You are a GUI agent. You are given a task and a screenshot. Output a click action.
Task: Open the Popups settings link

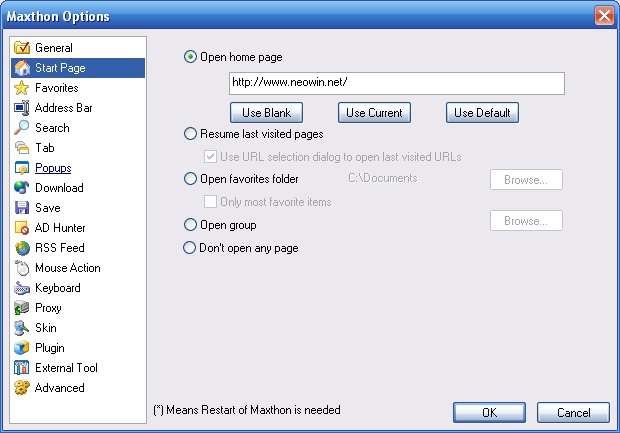[x=53, y=168]
